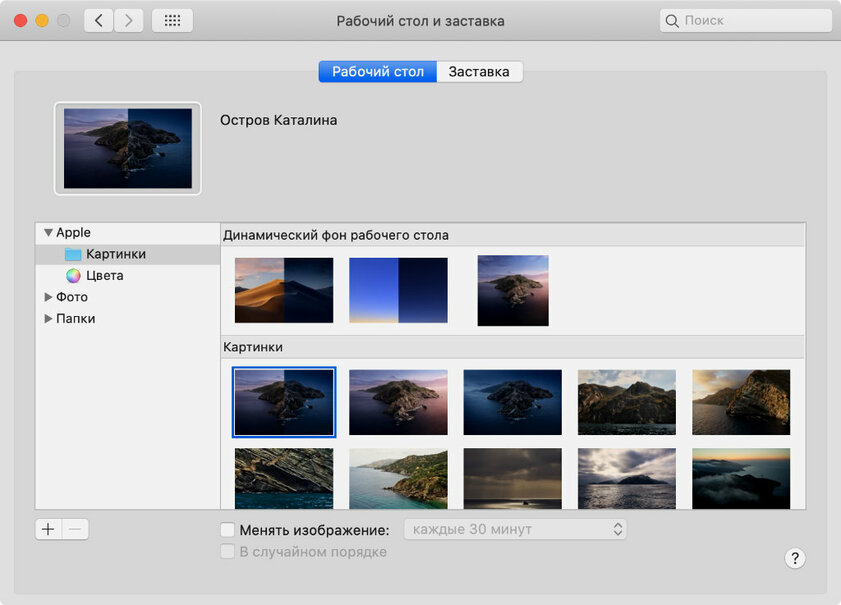The height and width of the screenshot is (605, 841).
Task: Toggle the В случайном порядке checkbox
Action: coord(227,552)
